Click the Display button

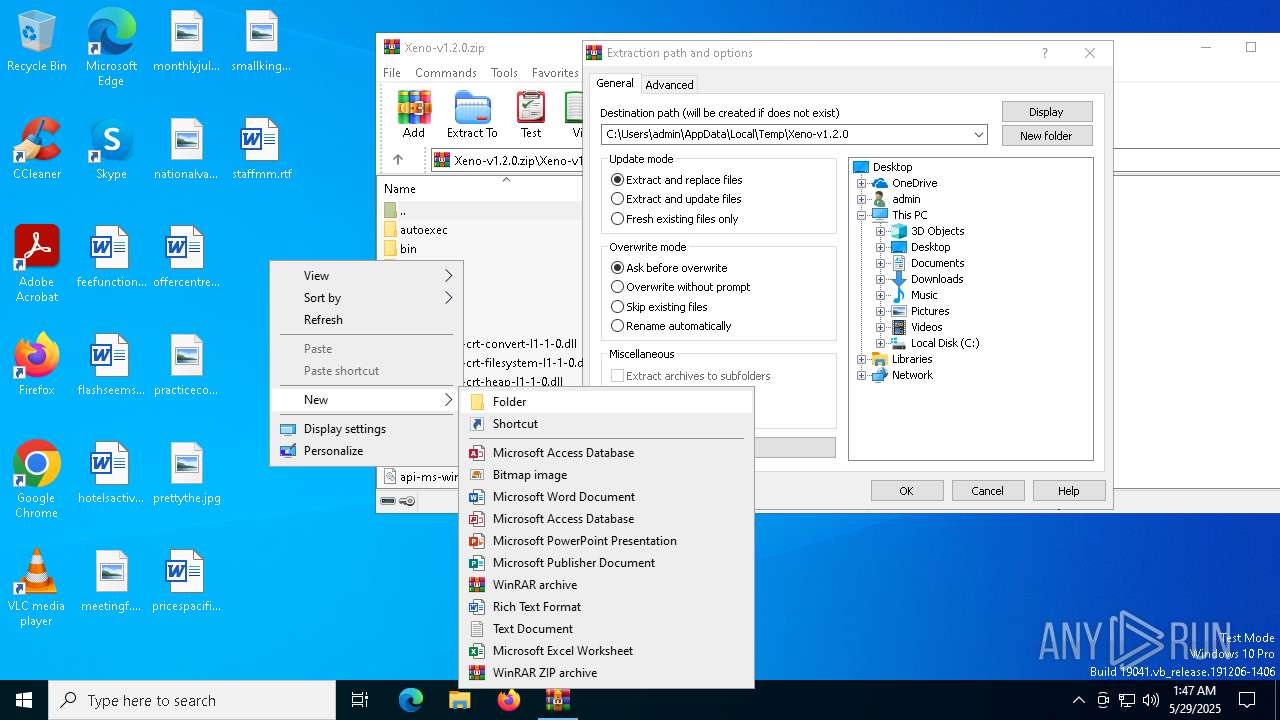pyautogui.click(x=1046, y=112)
